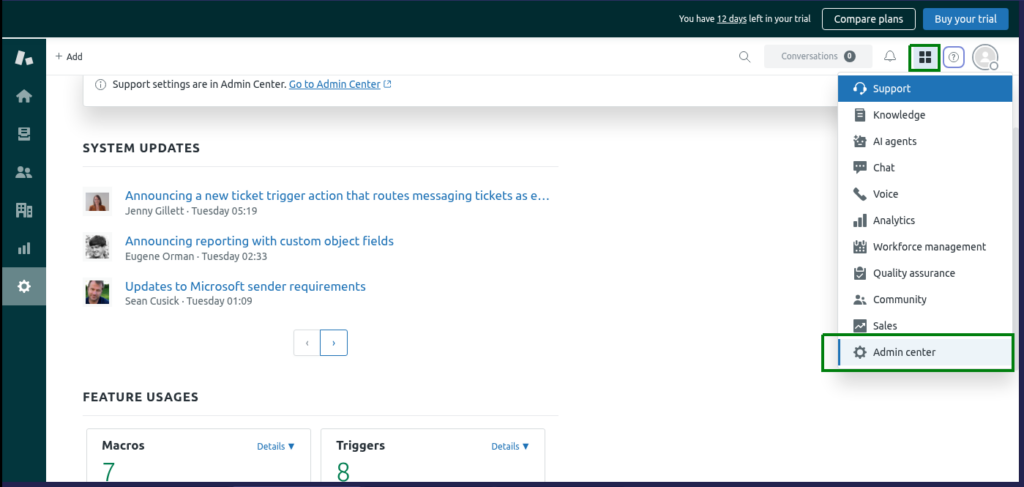Click the Voice phone icon in products menu
Viewport: 1024px width, 487px height.
tap(860, 194)
